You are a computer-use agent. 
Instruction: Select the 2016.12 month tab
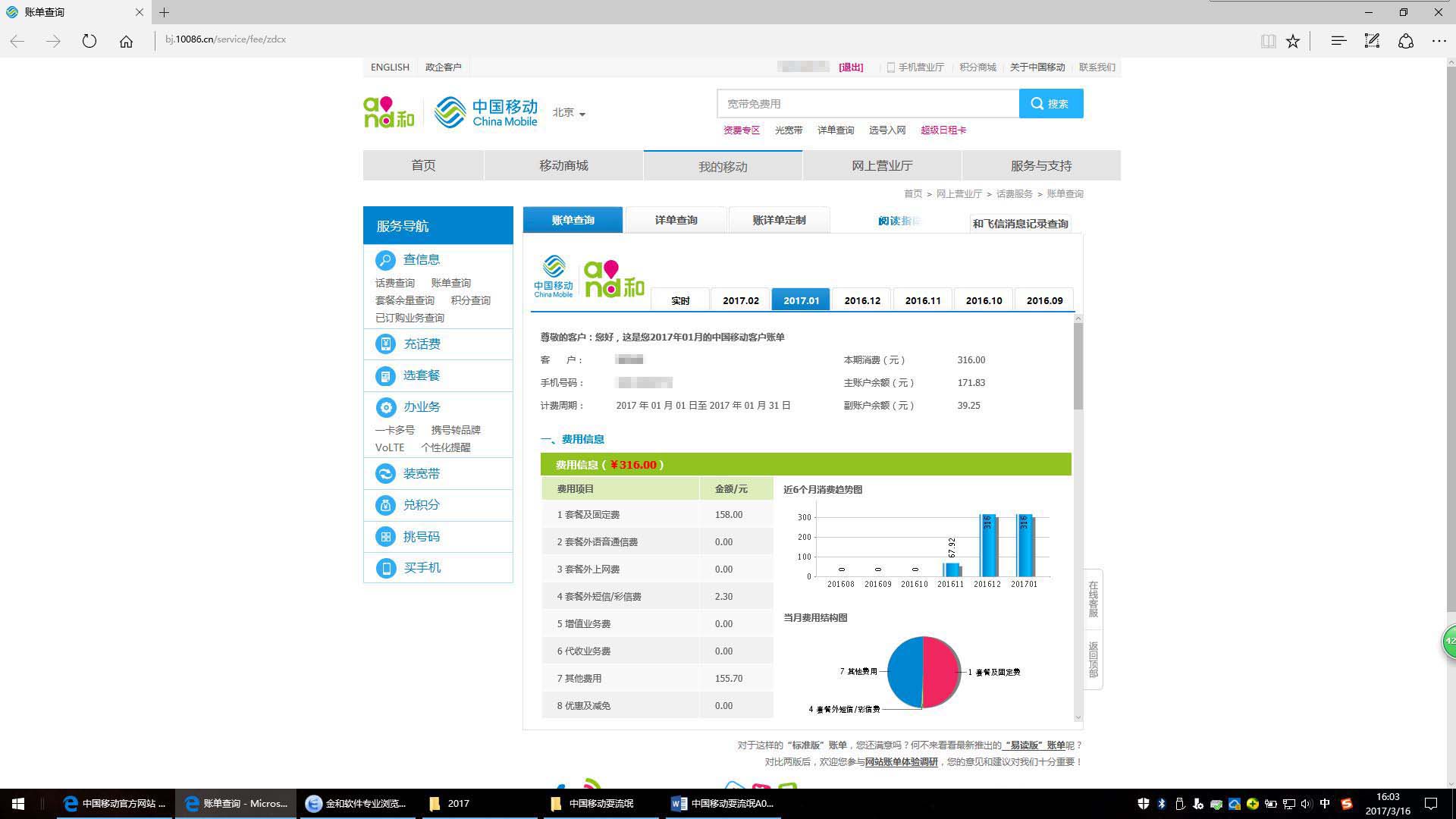862,300
